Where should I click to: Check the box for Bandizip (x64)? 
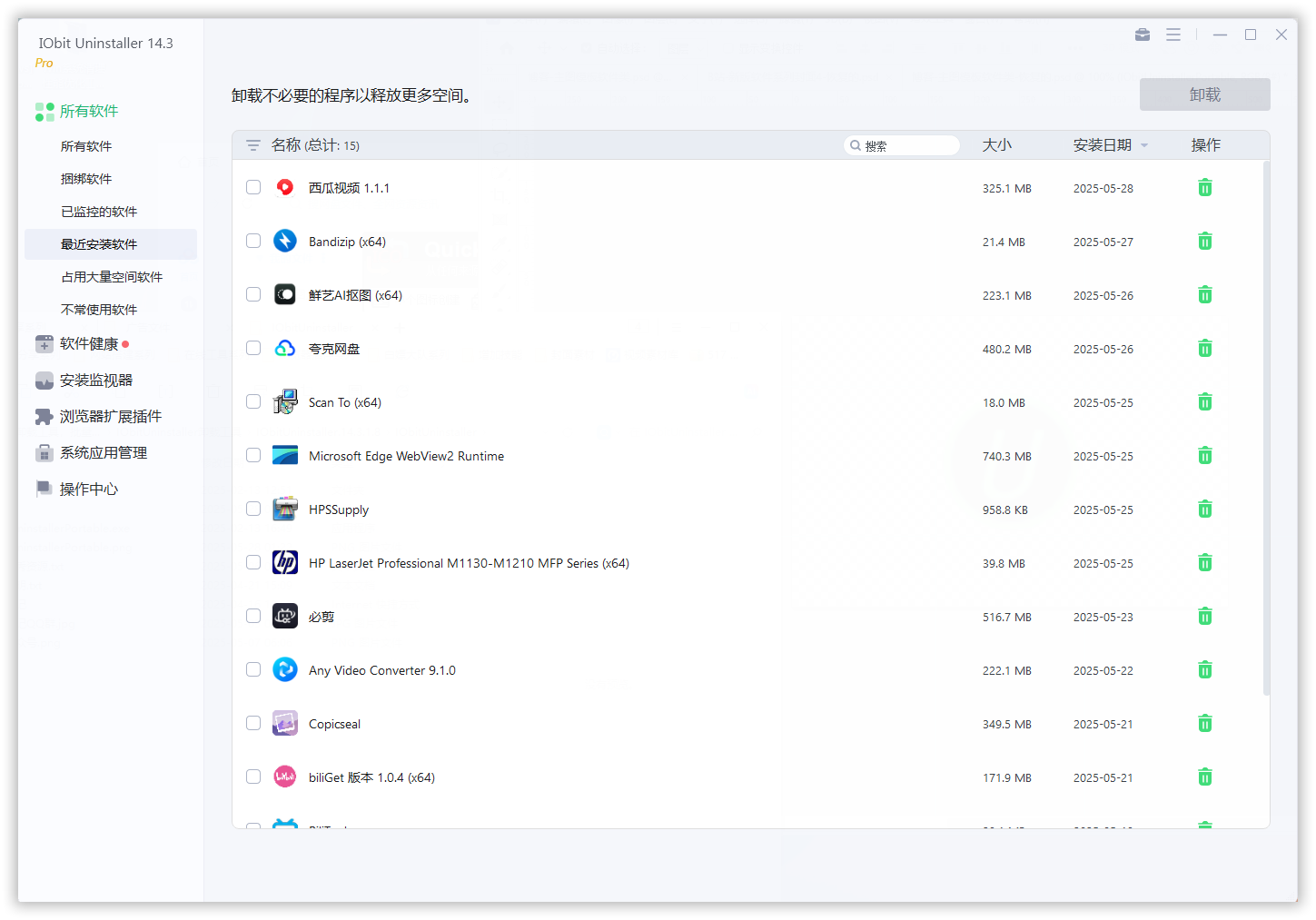point(253,241)
